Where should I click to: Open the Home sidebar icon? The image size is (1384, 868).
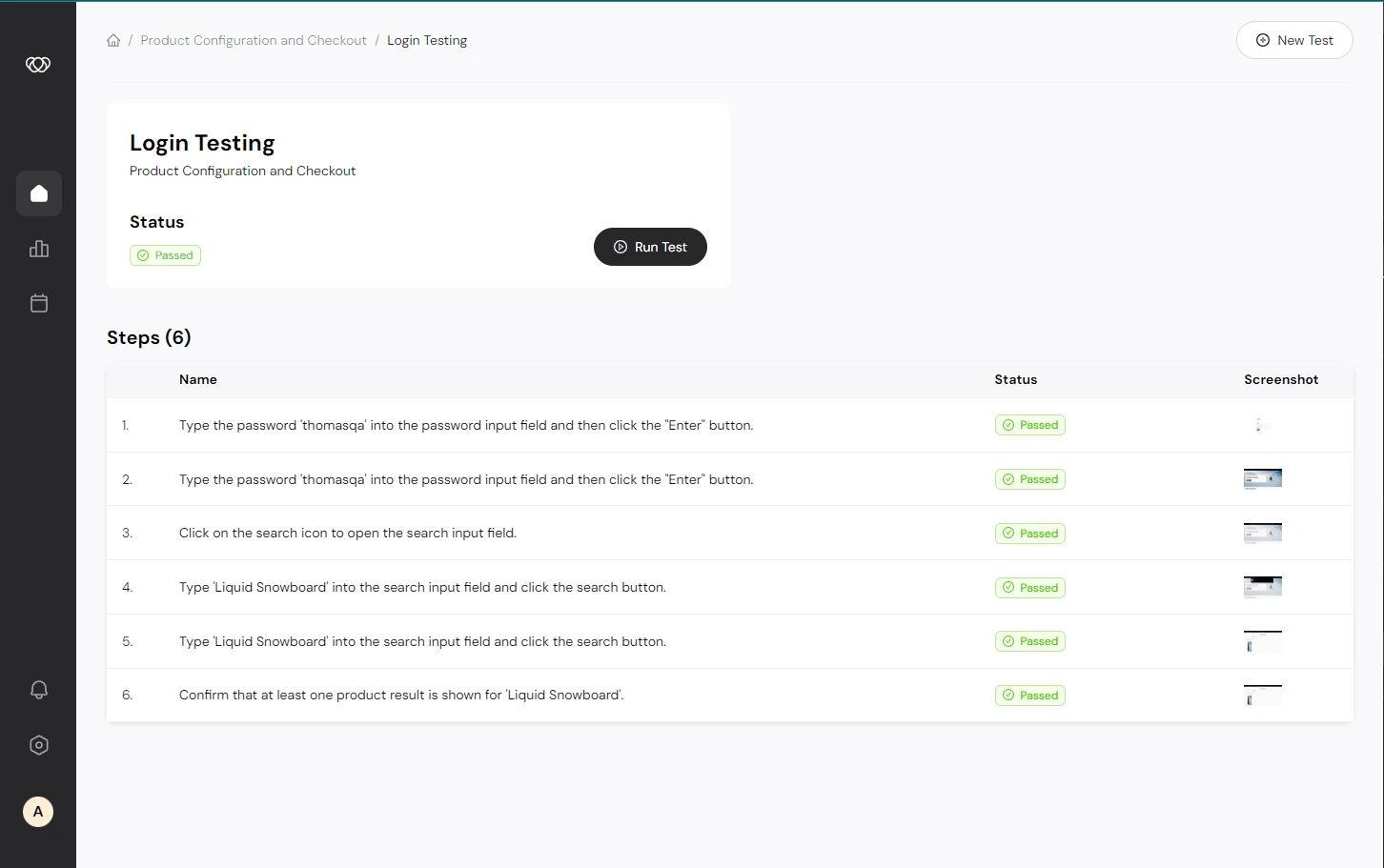[x=39, y=193]
